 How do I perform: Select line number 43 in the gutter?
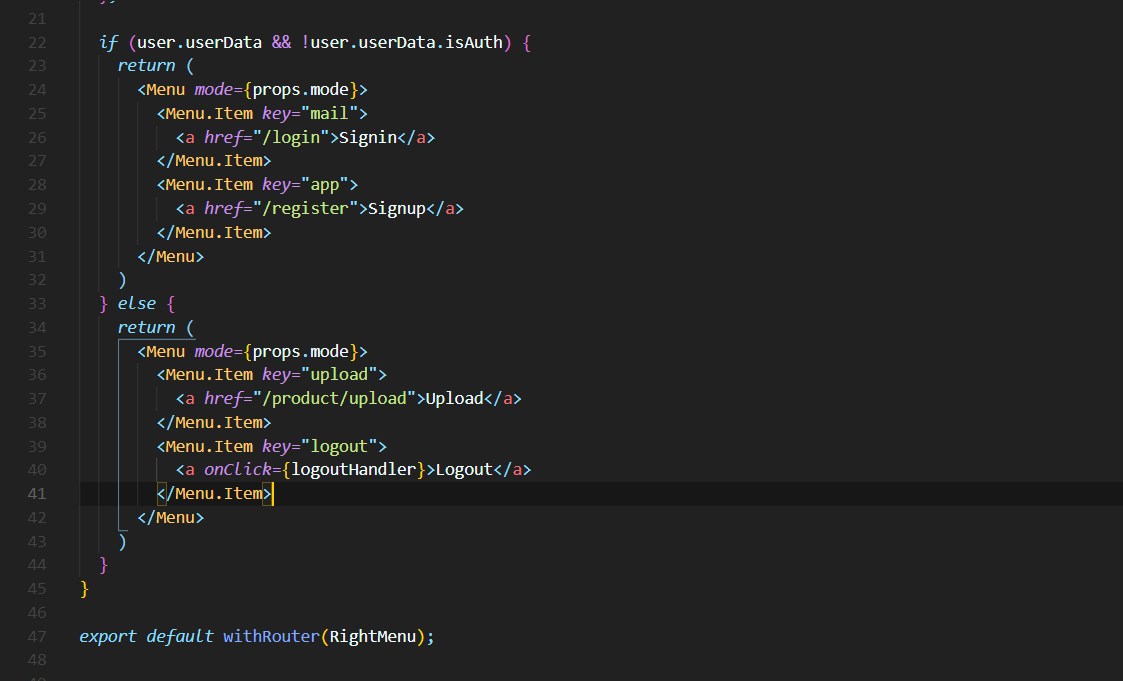click(x=37, y=541)
